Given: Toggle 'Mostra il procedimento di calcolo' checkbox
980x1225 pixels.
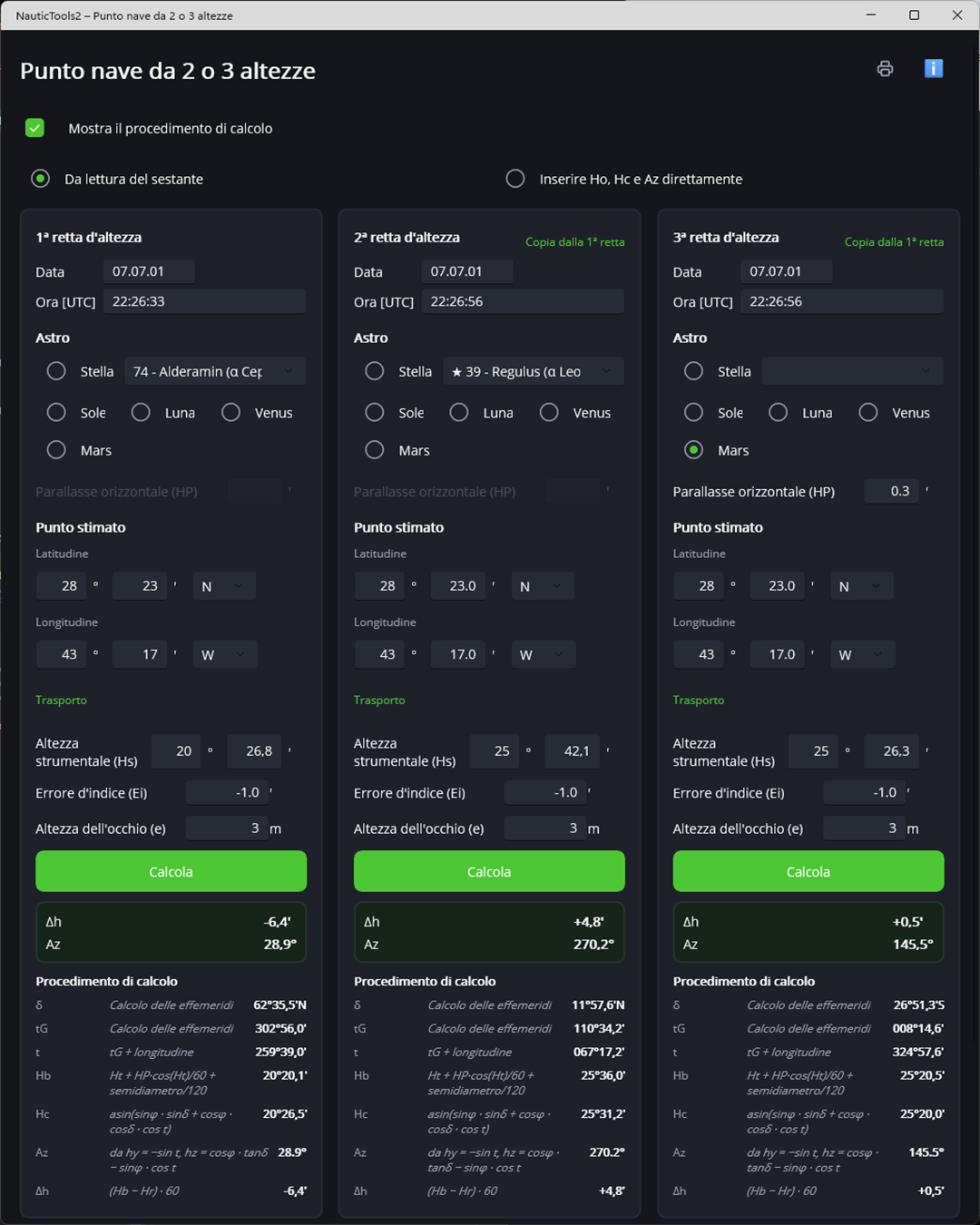Looking at the screenshot, I should click(34, 128).
